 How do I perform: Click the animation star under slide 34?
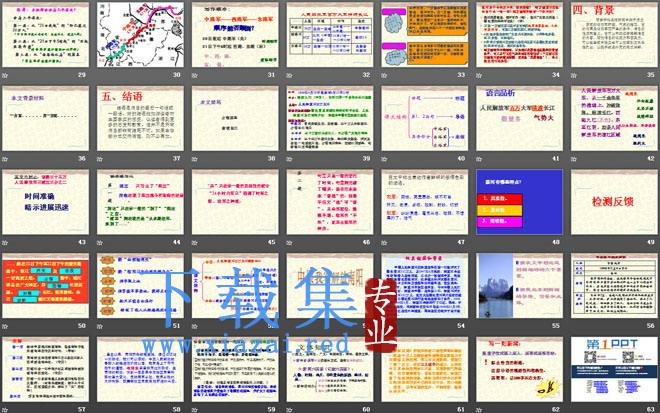[x=479, y=76]
